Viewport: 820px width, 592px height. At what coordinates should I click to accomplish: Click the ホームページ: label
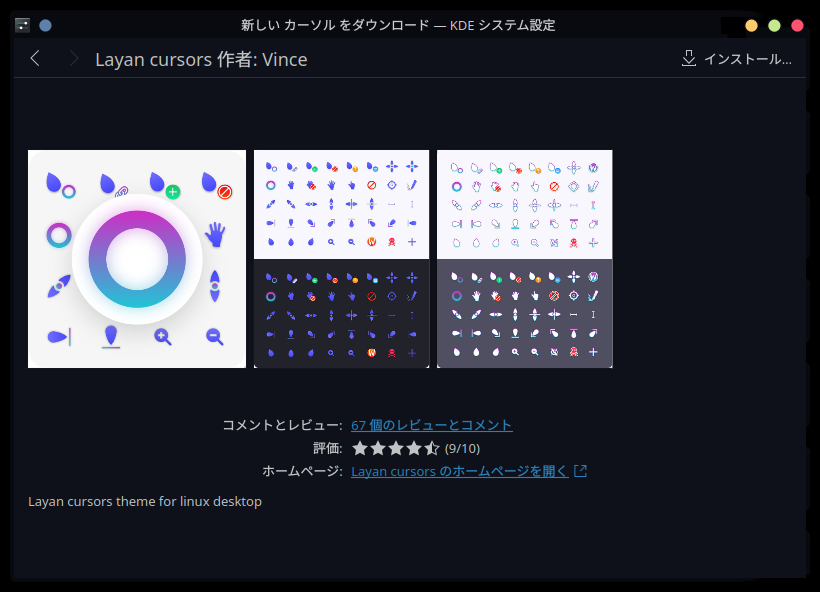coord(302,471)
